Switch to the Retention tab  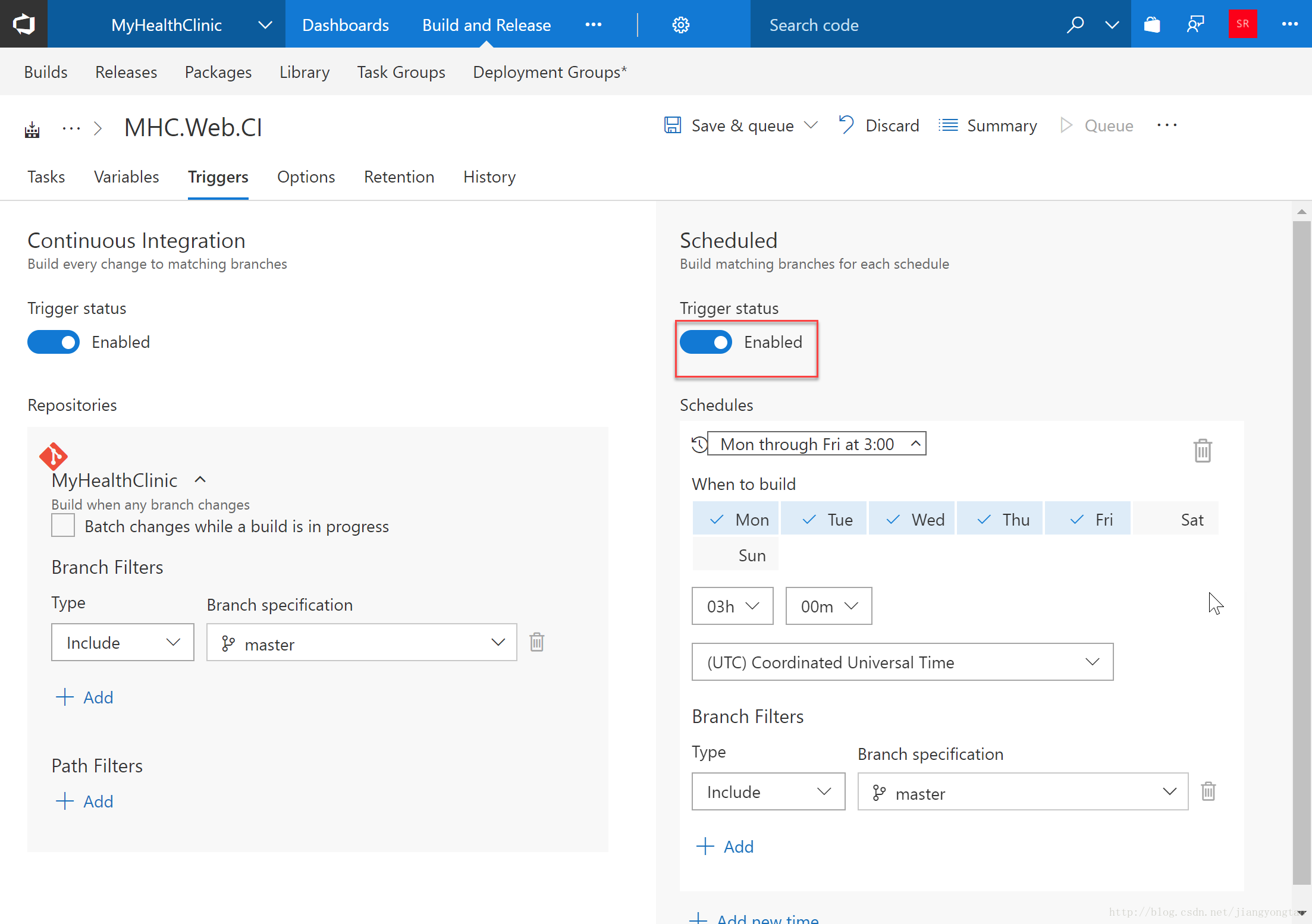(x=399, y=177)
